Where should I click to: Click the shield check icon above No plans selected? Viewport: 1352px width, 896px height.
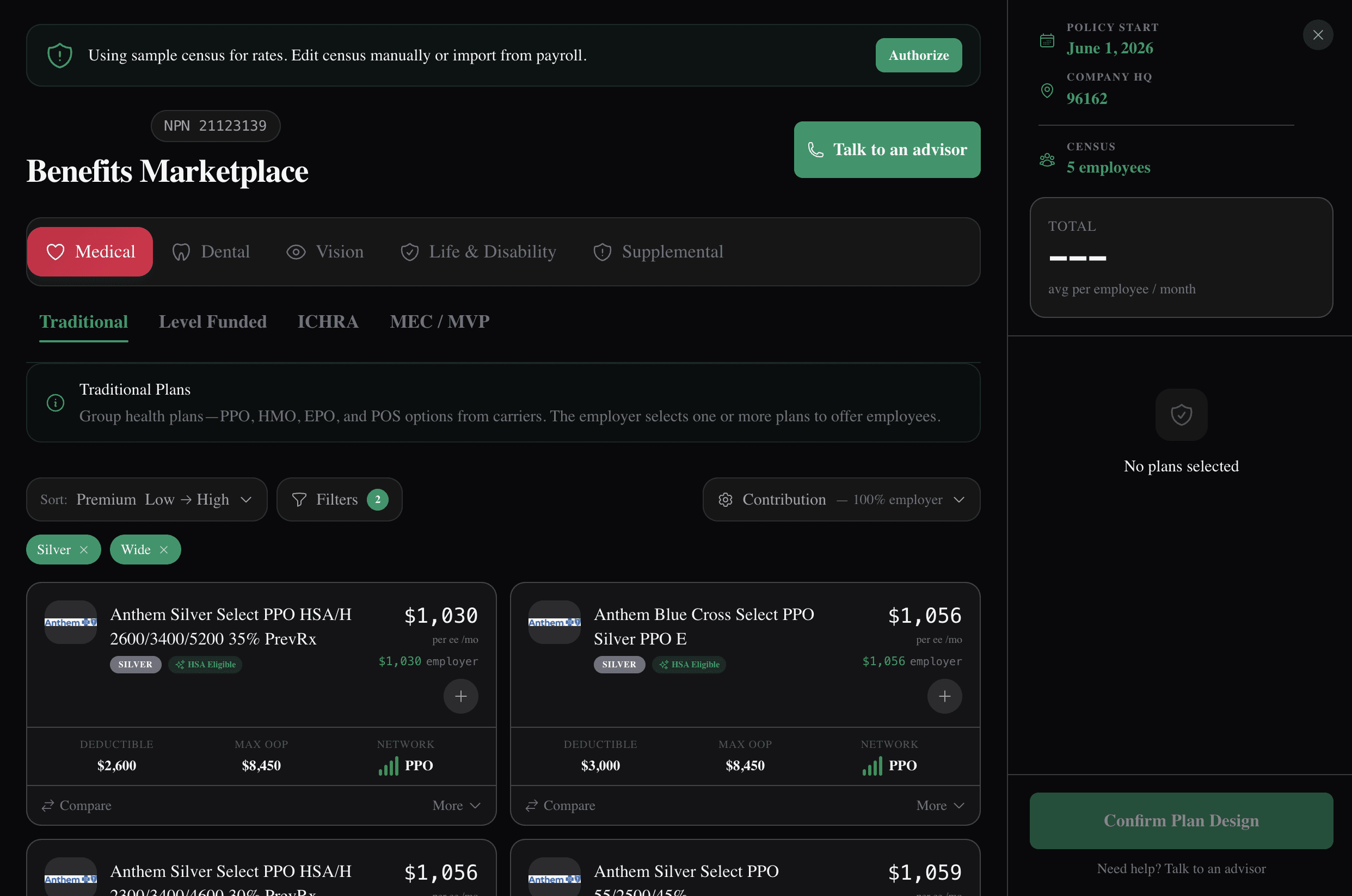click(1181, 415)
